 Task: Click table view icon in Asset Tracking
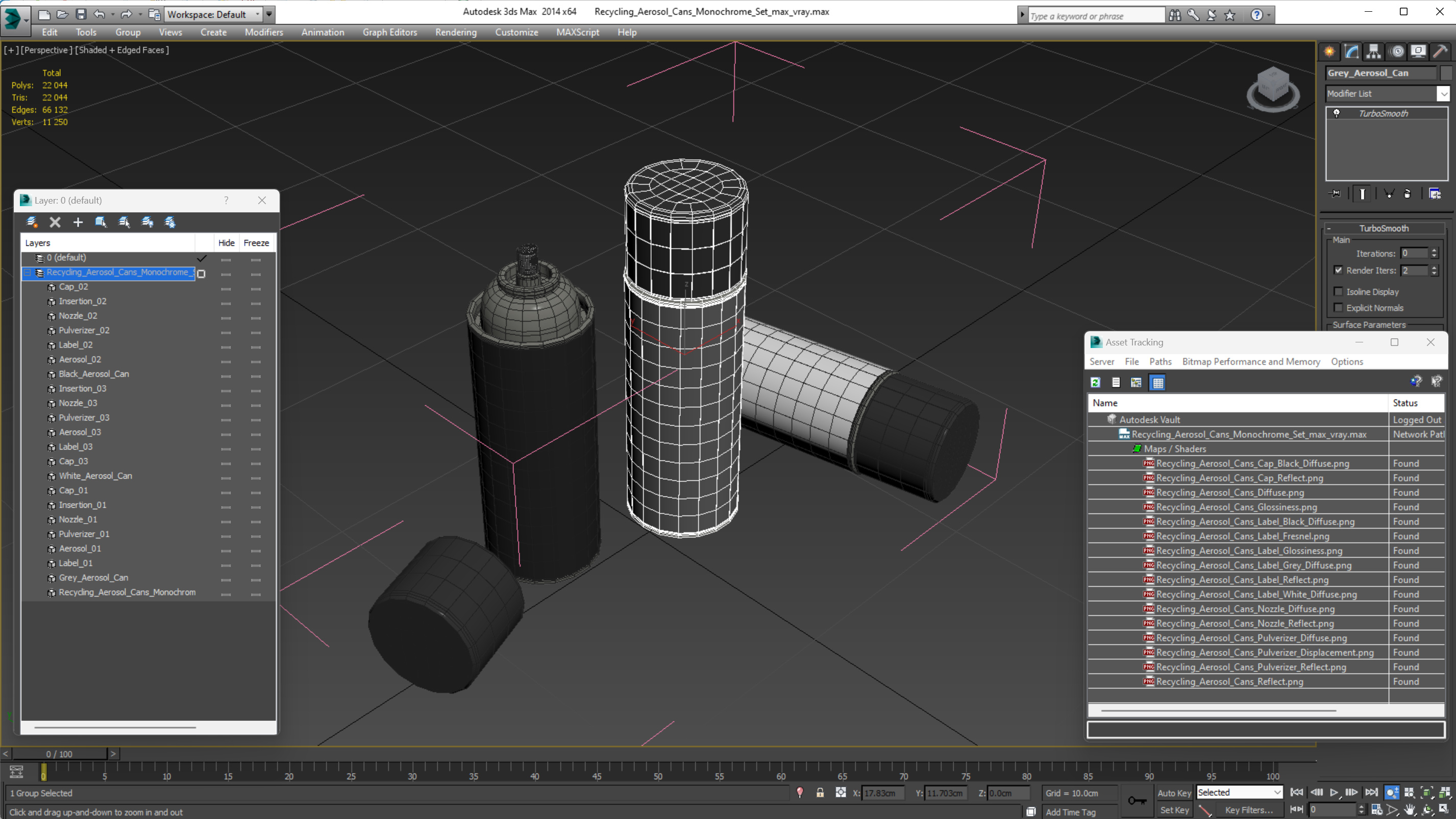point(1157,383)
